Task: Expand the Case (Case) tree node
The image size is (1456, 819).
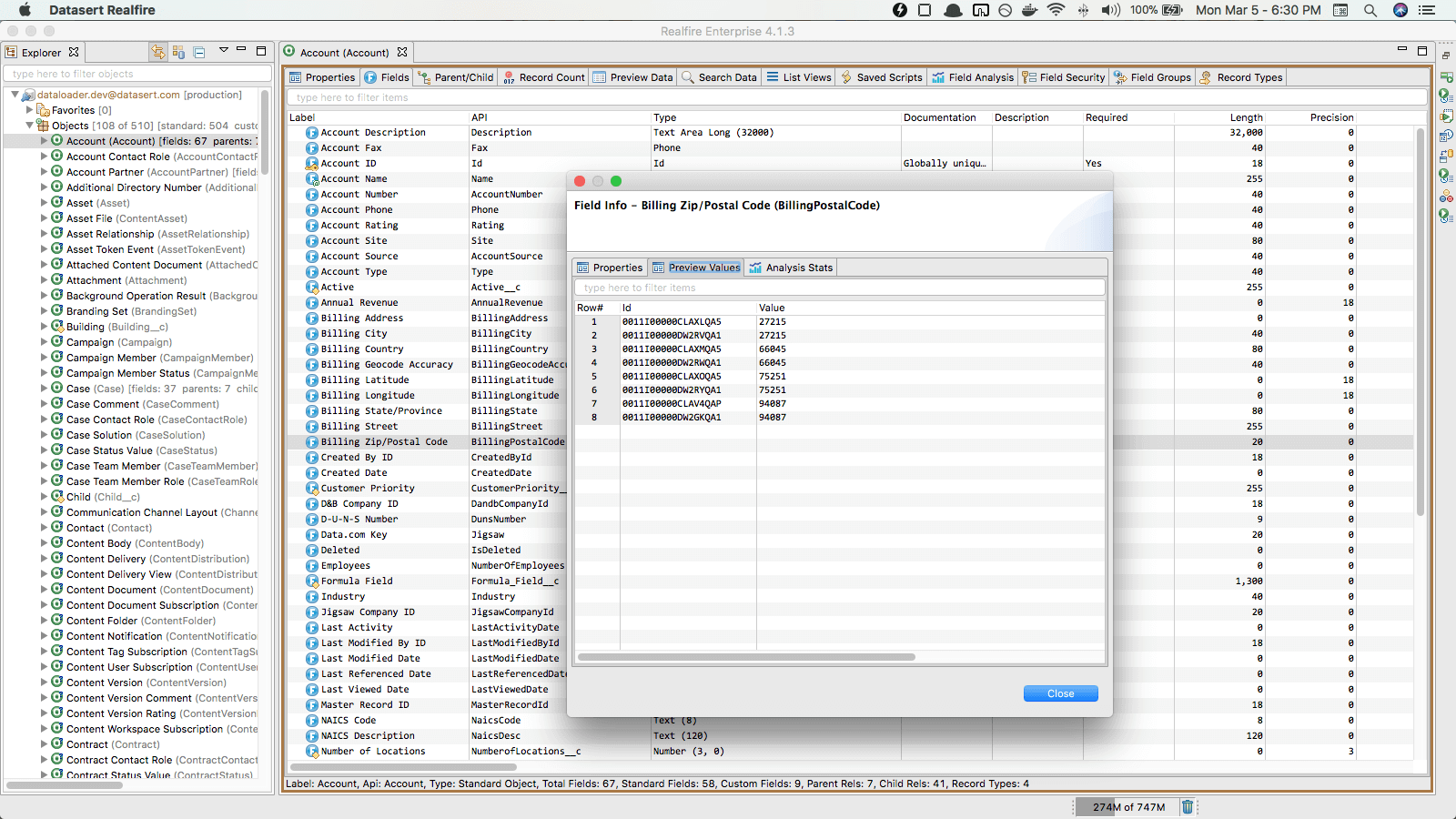Action: coord(44,389)
